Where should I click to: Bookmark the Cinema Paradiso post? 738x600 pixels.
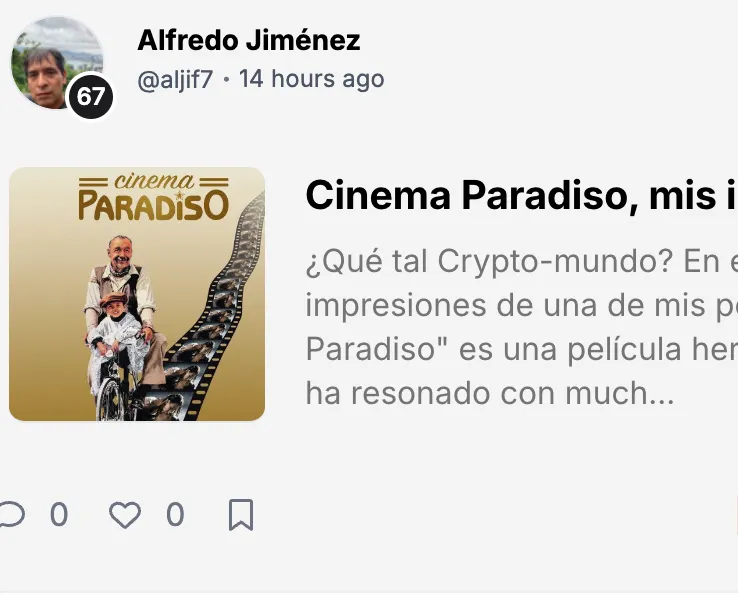pos(241,515)
